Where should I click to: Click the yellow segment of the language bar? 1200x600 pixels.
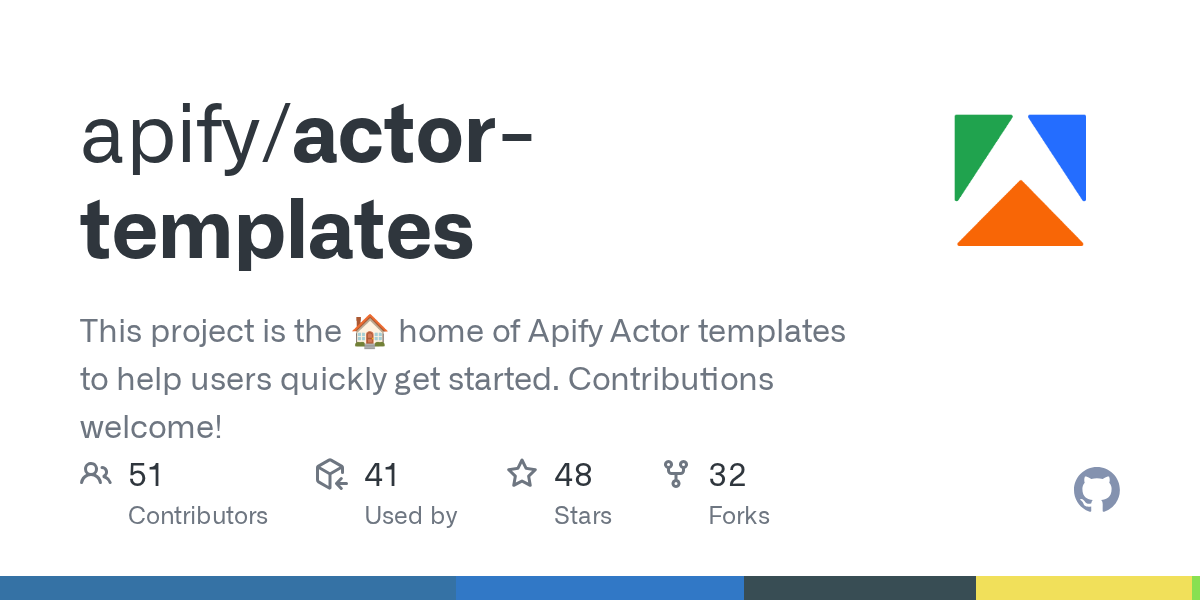coord(1083,588)
